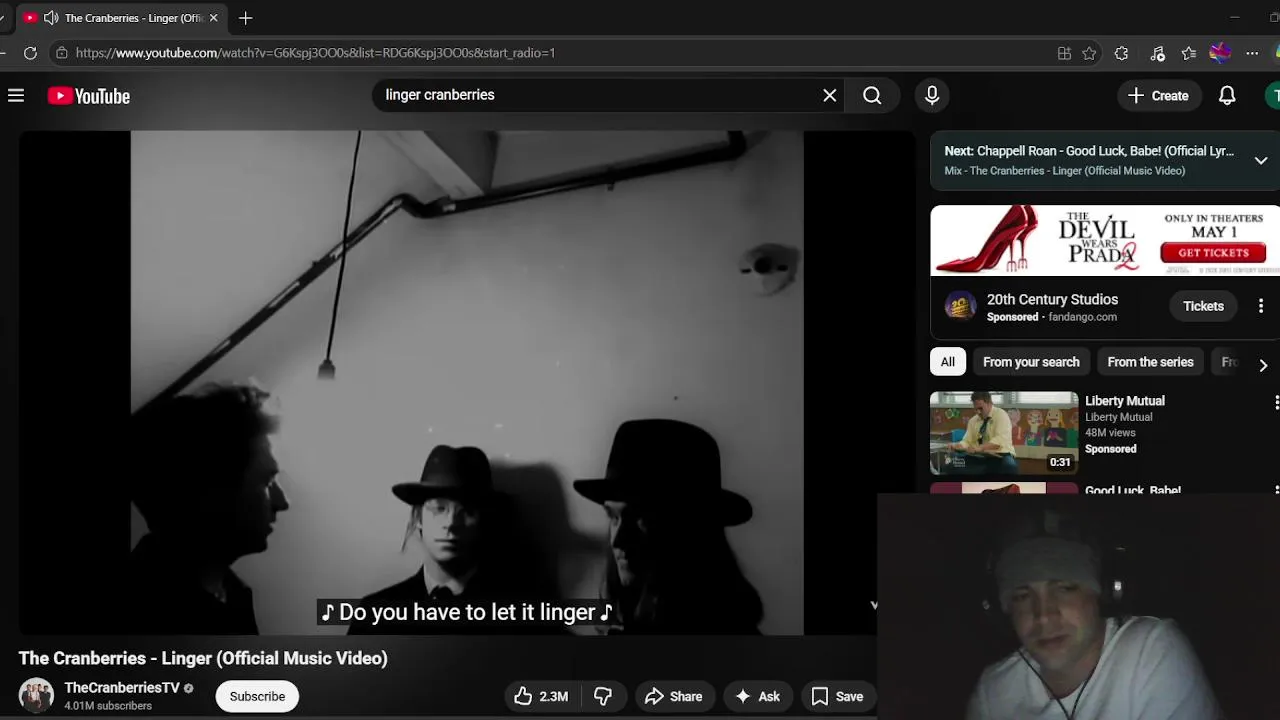
Task: Open the 20th Century Studios logo
Action: [x=960, y=306]
